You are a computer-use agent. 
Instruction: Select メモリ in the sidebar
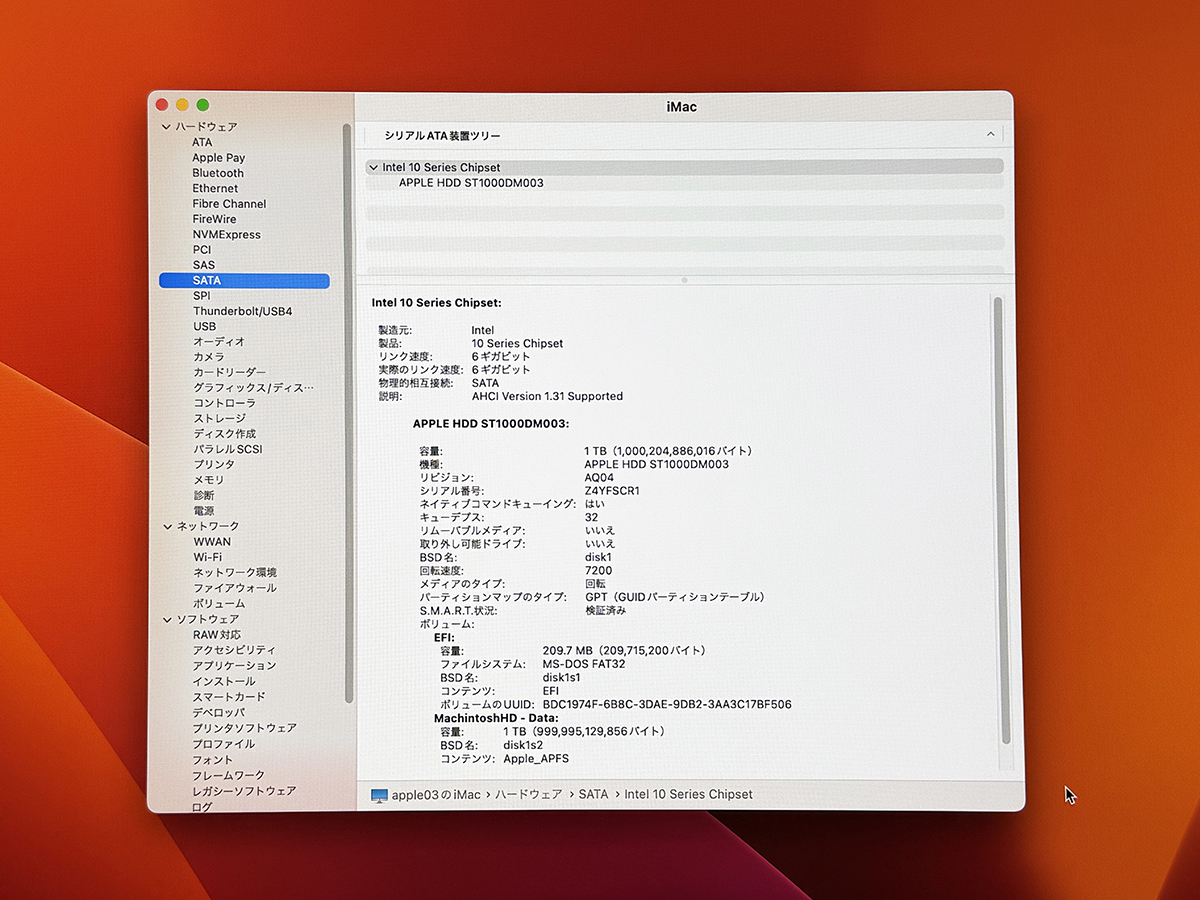pos(209,480)
